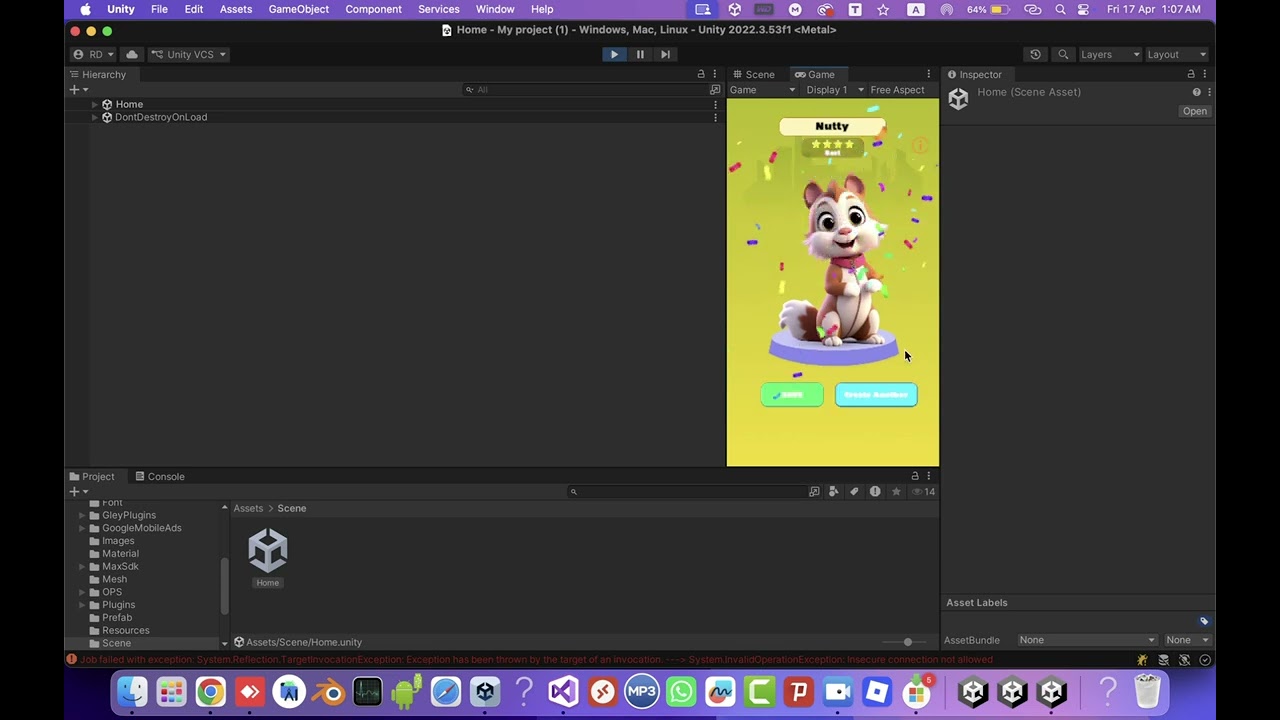
Task: Pause the game with the Pause button
Action: (x=640, y=54)
